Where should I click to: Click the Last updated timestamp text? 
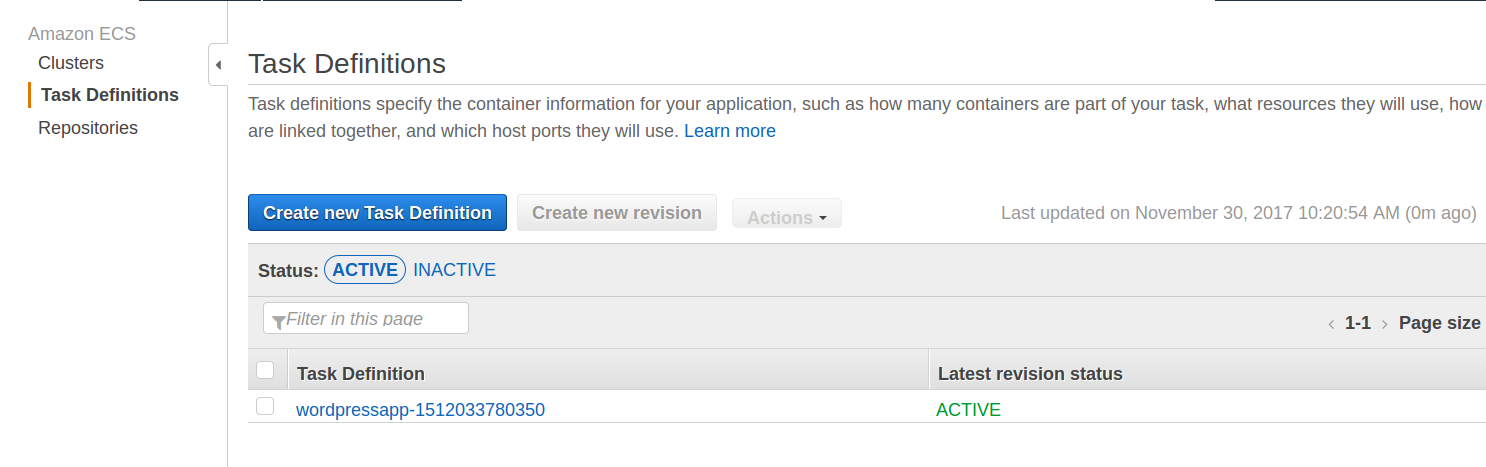pyautogui.click(x=1239, y=213)
